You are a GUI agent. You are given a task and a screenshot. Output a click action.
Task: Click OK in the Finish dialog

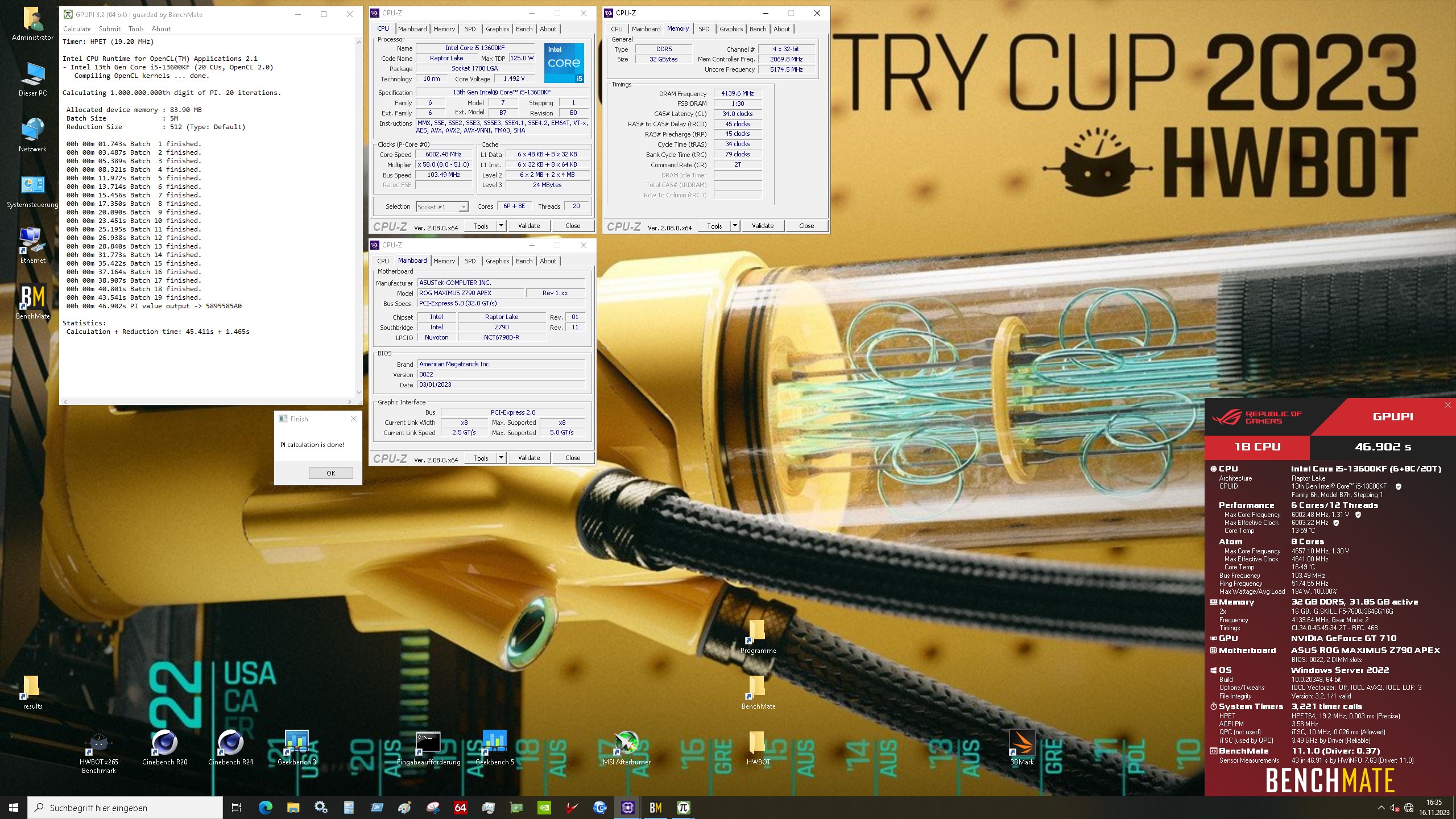click(x=331, y=473)
